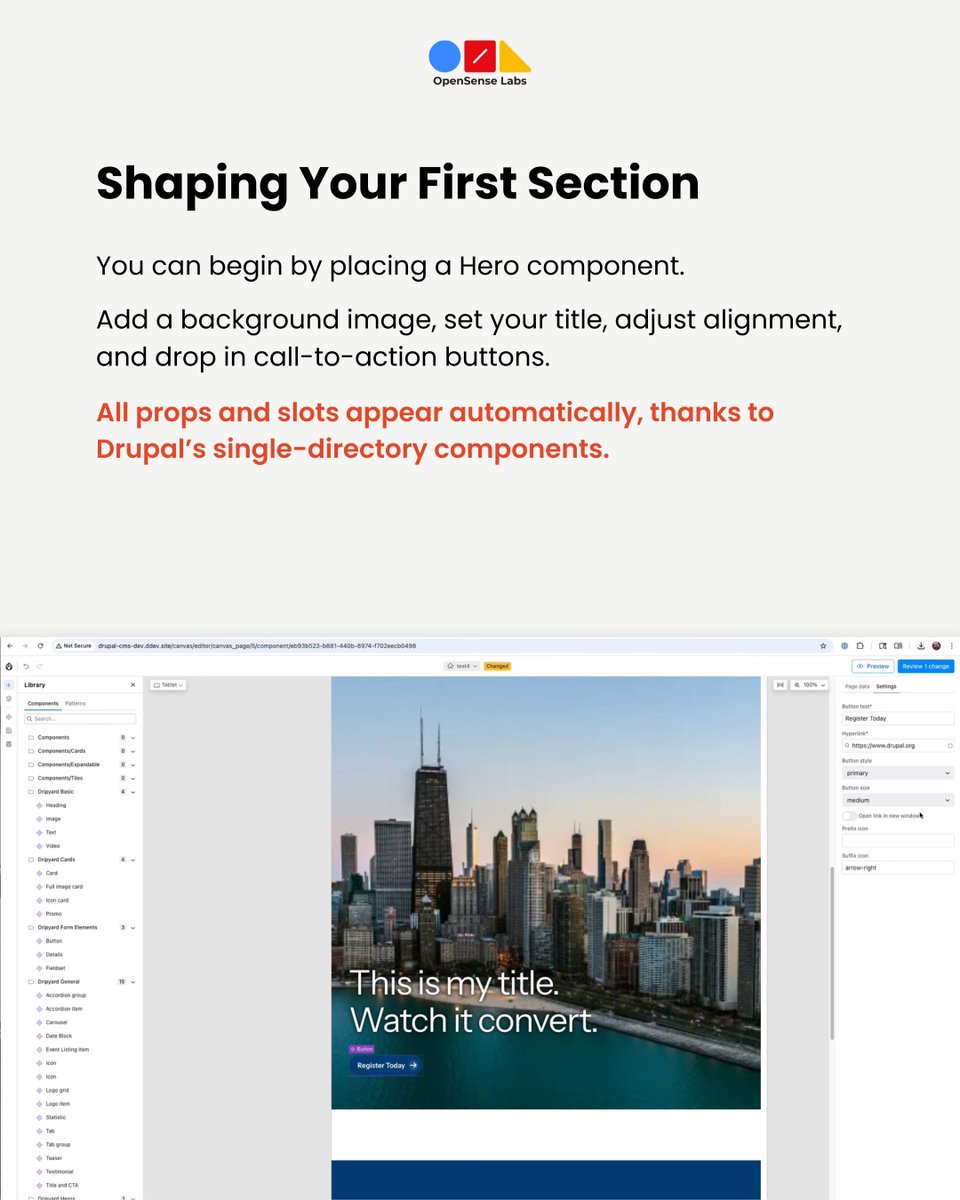The image size is (960, 1200).
Task: Switch to the Patterns tab in Library
Action: (76, 704)
